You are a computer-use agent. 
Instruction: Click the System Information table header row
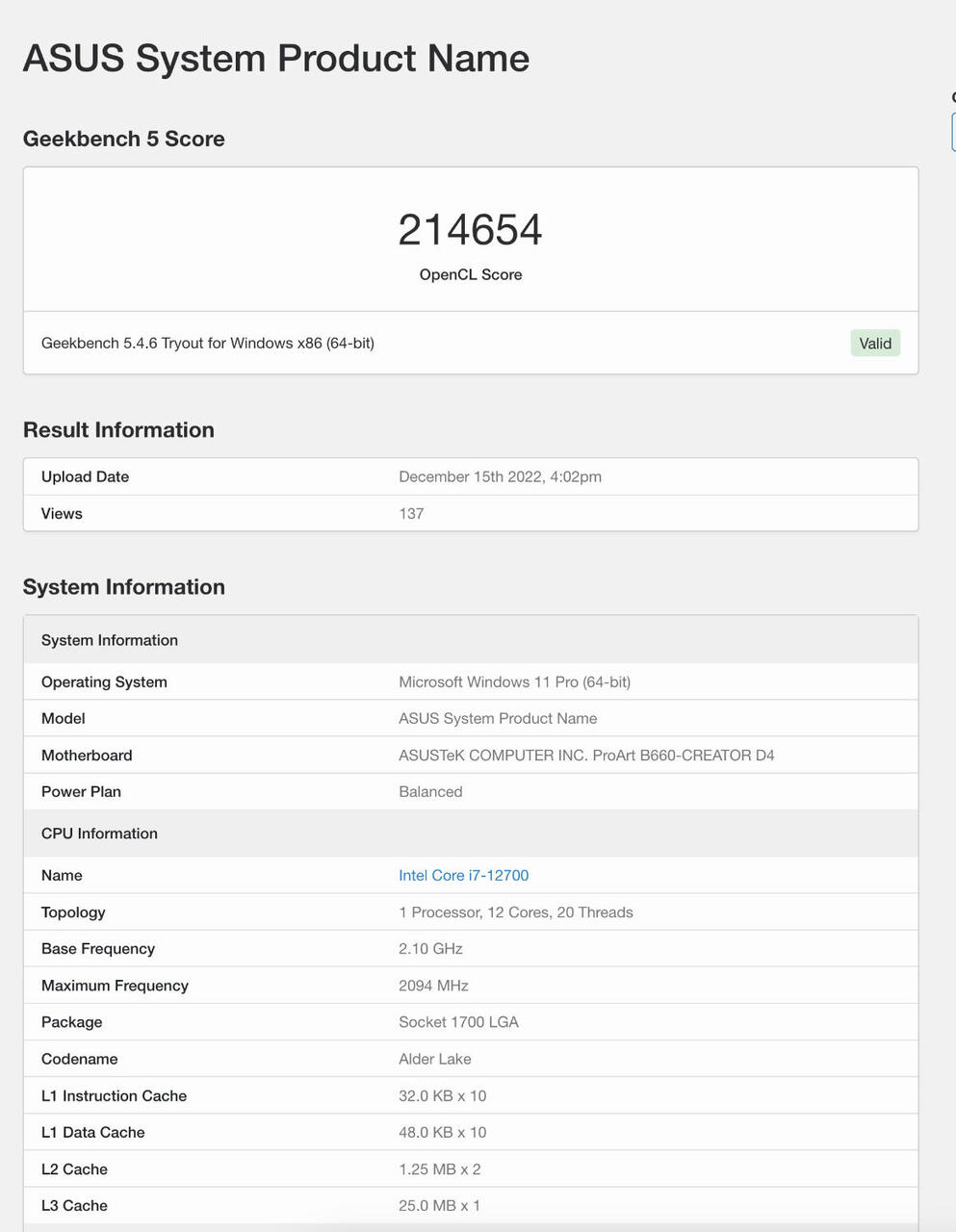point(471,640)
